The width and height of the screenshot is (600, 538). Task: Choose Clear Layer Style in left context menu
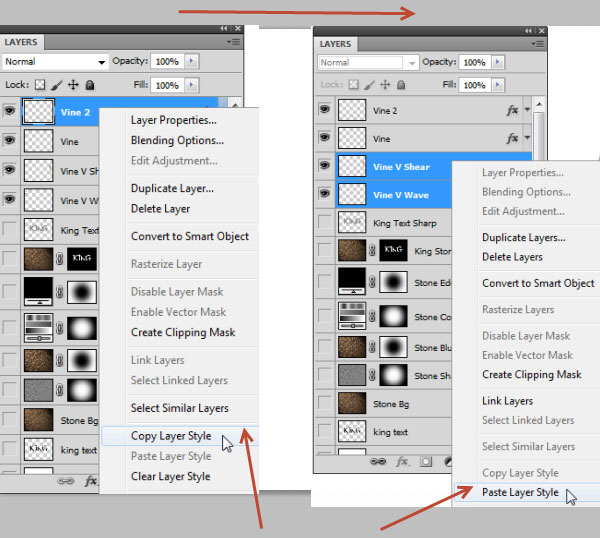click(171, 476)
